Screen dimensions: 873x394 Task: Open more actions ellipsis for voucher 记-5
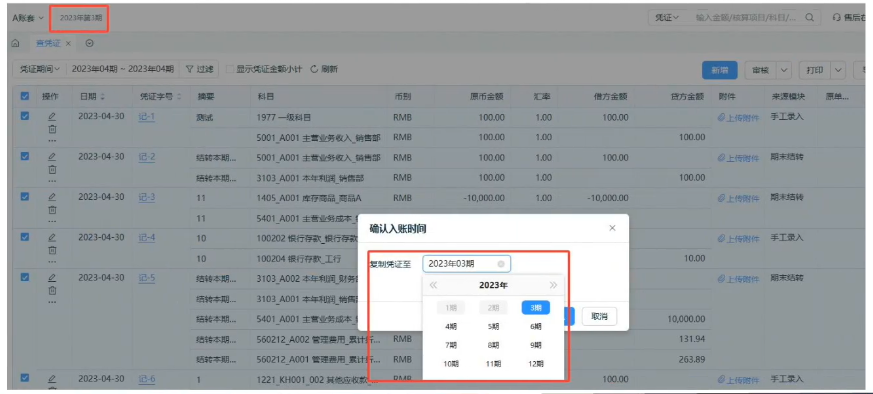[52, 302]
